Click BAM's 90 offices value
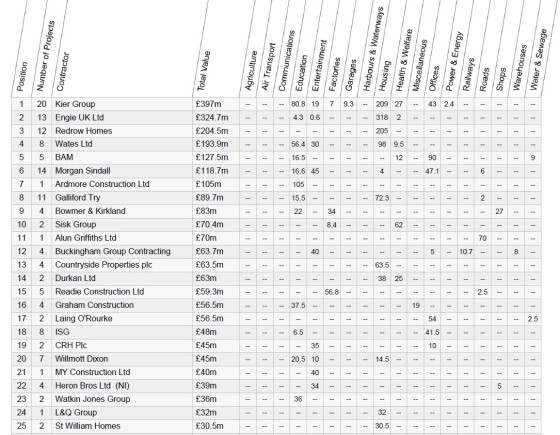 432,158
